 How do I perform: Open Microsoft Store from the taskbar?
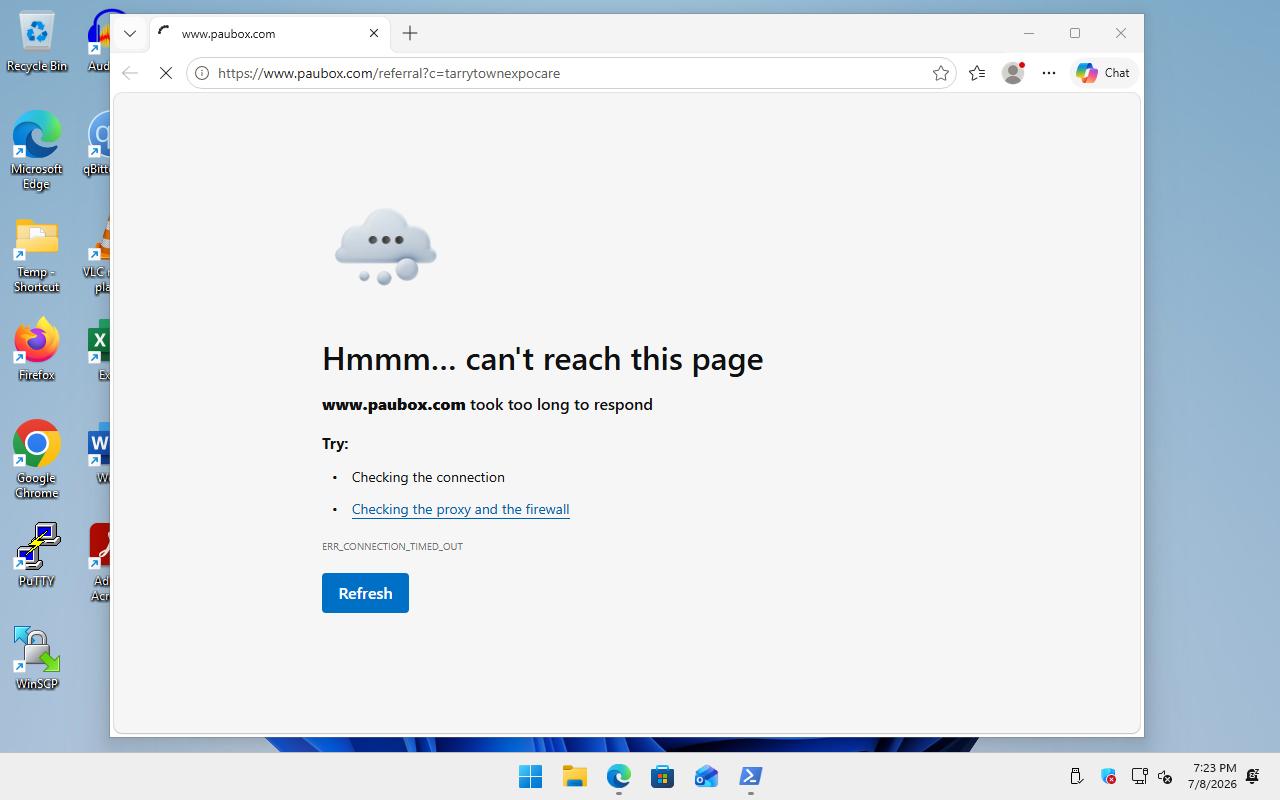pyautogui.click(x=662, y=776)
